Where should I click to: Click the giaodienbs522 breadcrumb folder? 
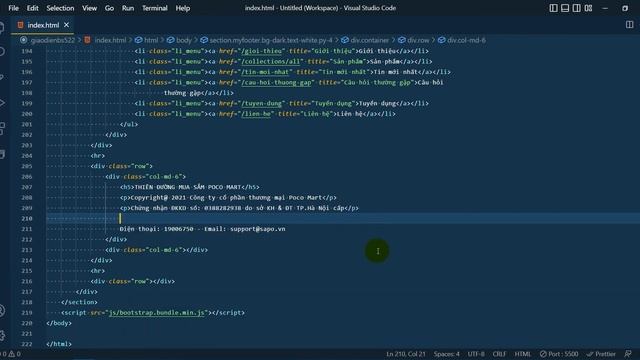[53, 40]
